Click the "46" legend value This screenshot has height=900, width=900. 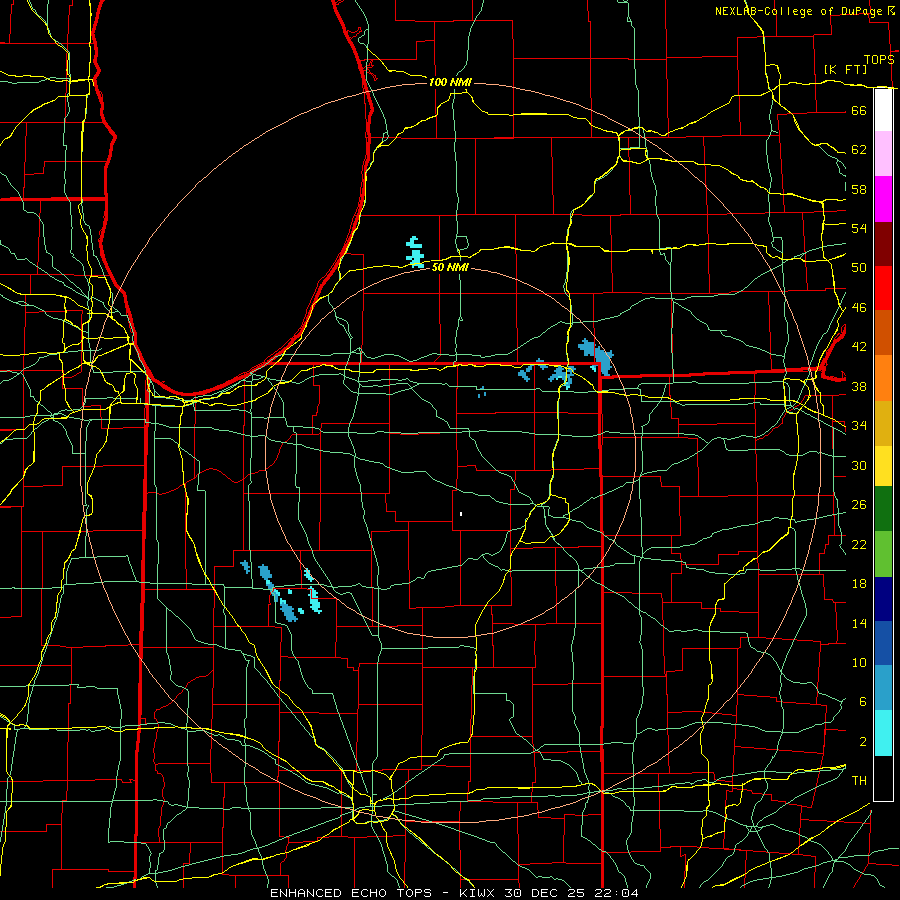coord(859,308)
